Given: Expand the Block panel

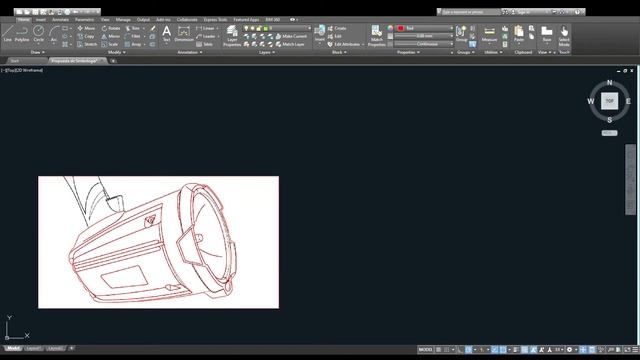Looking at the screenshot, I should point(339,52).
